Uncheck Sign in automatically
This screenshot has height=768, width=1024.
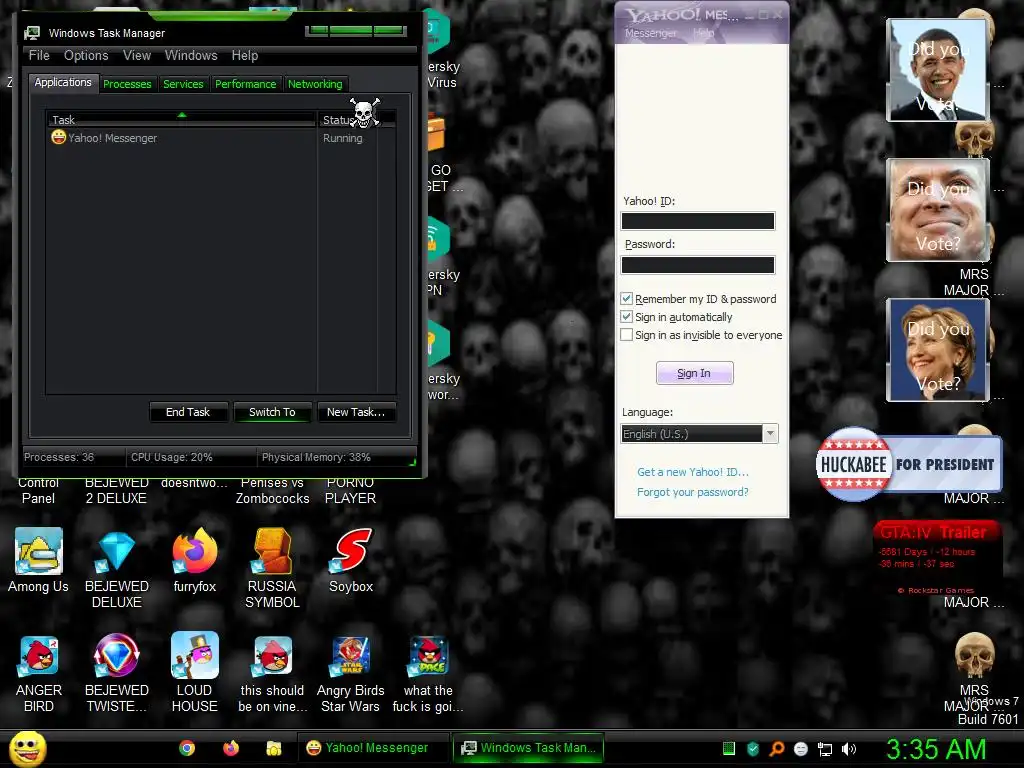(x=626, y=317)
